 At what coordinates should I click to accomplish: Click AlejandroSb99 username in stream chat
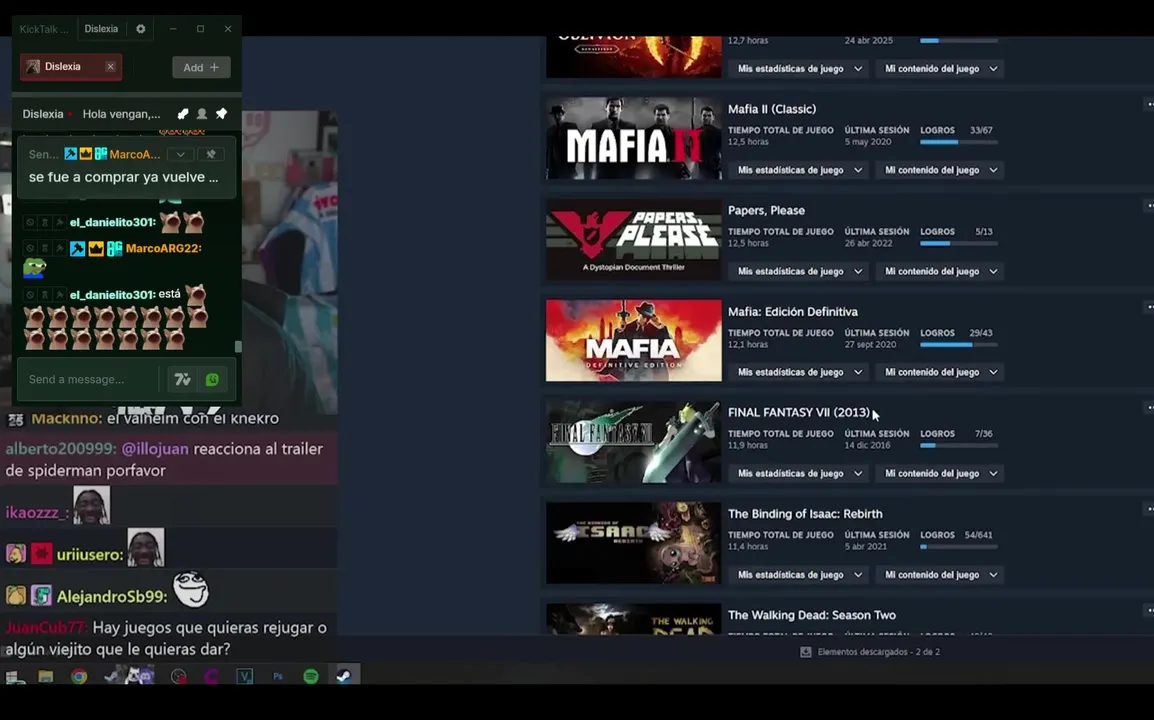click(x=112, y=597)
